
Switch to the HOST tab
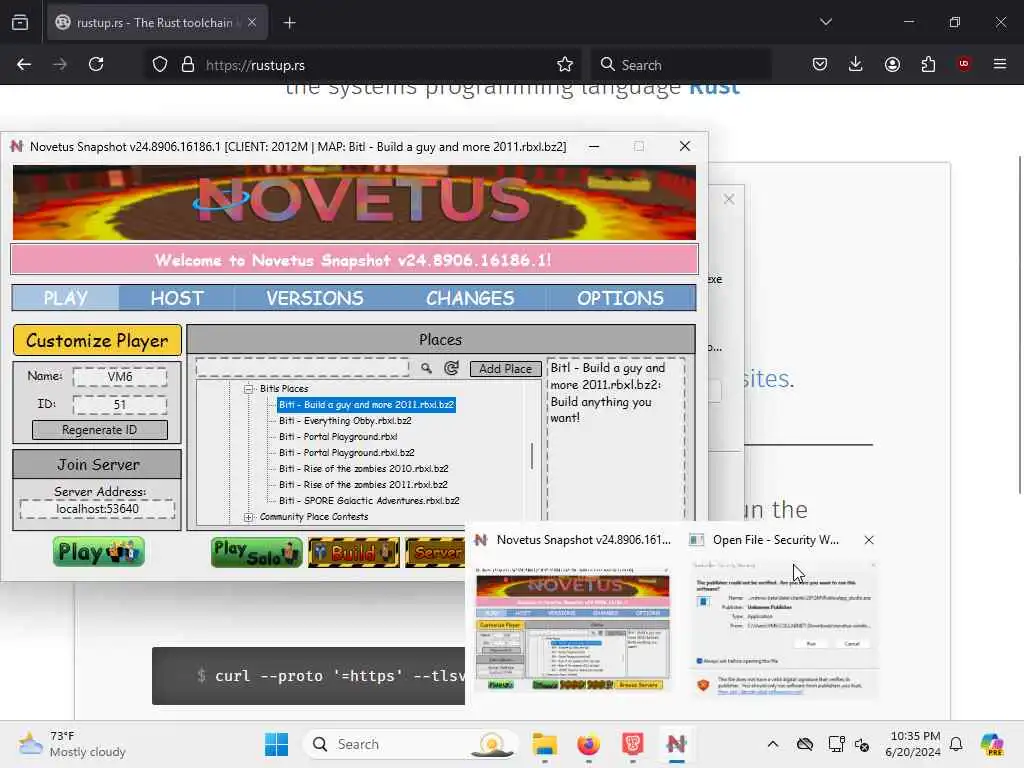click(x=177, y=298)
